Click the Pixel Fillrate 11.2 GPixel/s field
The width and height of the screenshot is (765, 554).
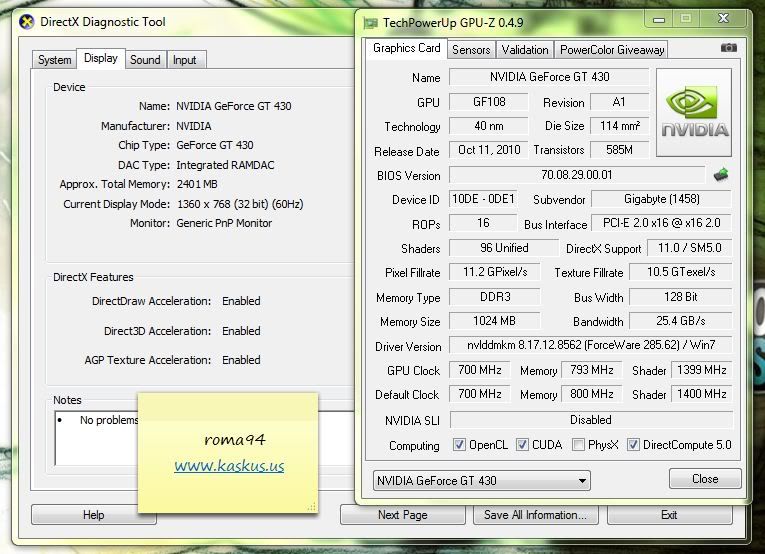(x=495, y=272)
